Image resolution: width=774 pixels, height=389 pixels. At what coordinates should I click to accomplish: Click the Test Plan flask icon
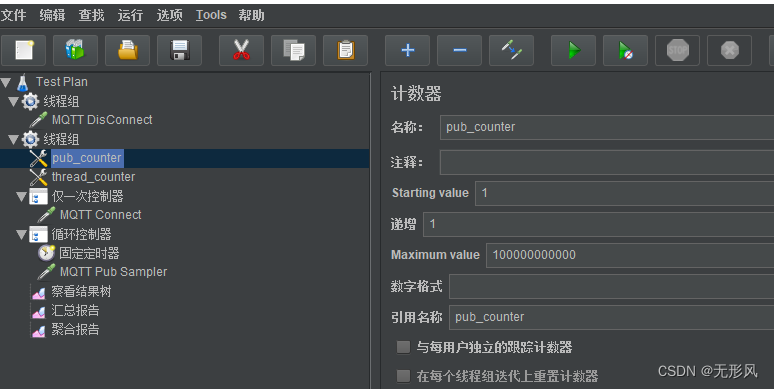click(x=23, y=82)
